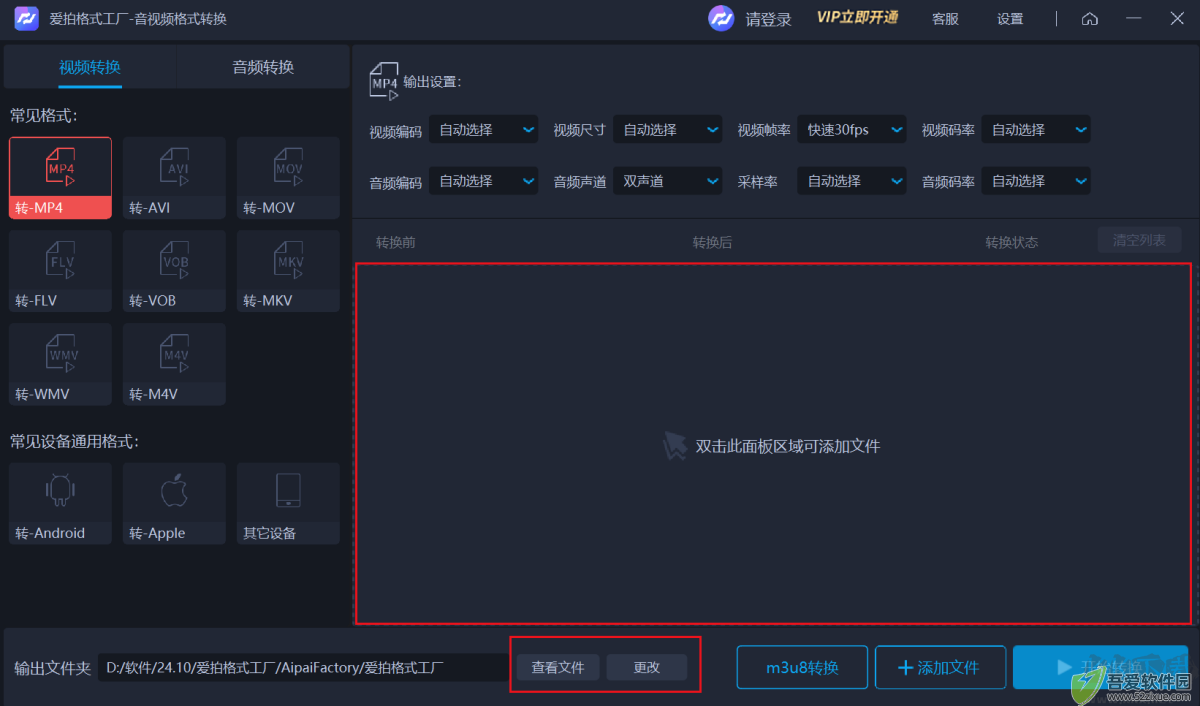Select the 转-Android device format
Viewport: 1200px width, 706px height.
click(60, 503)
